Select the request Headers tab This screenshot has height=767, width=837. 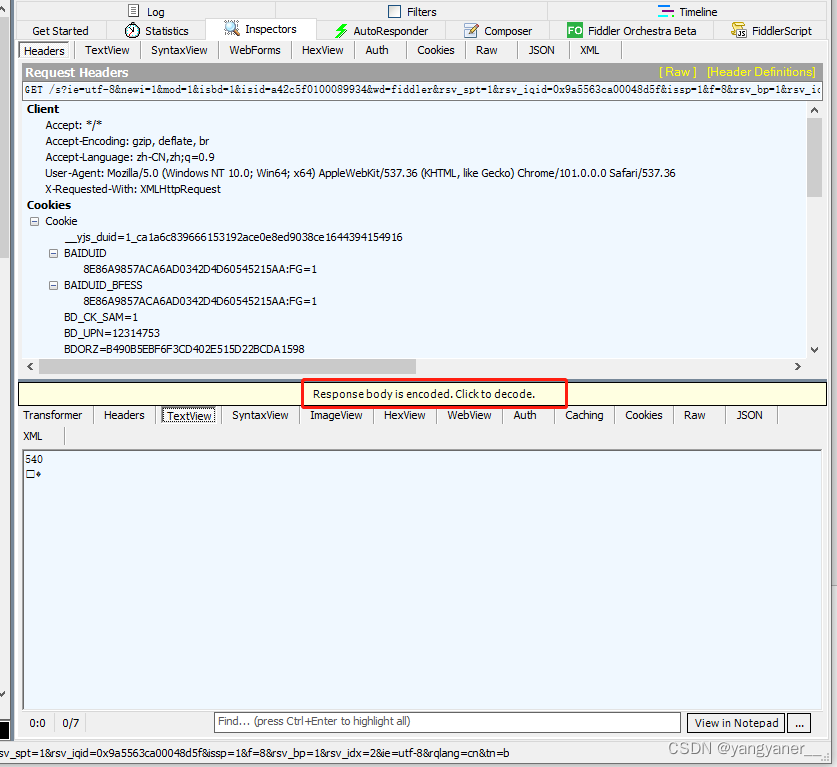pos(44,51)
